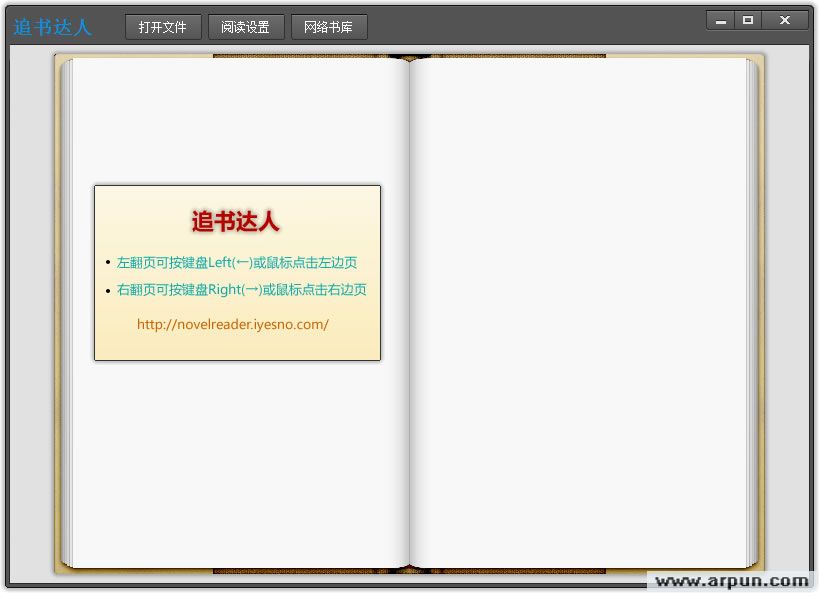Screen dimensions: 819x593
Task: Click the 左翻页可按键盘Left hint text
Action: tap(237, 263)
